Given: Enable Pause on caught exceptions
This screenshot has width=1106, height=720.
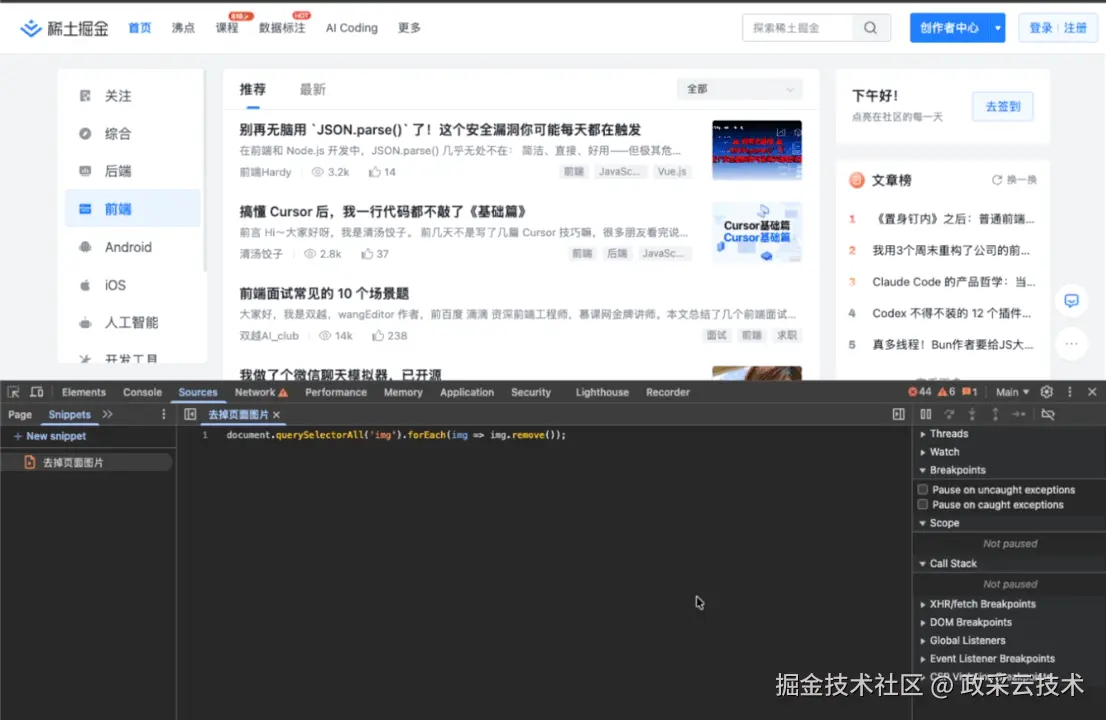Looking at the screenshot, I should [x=923, y=505].
